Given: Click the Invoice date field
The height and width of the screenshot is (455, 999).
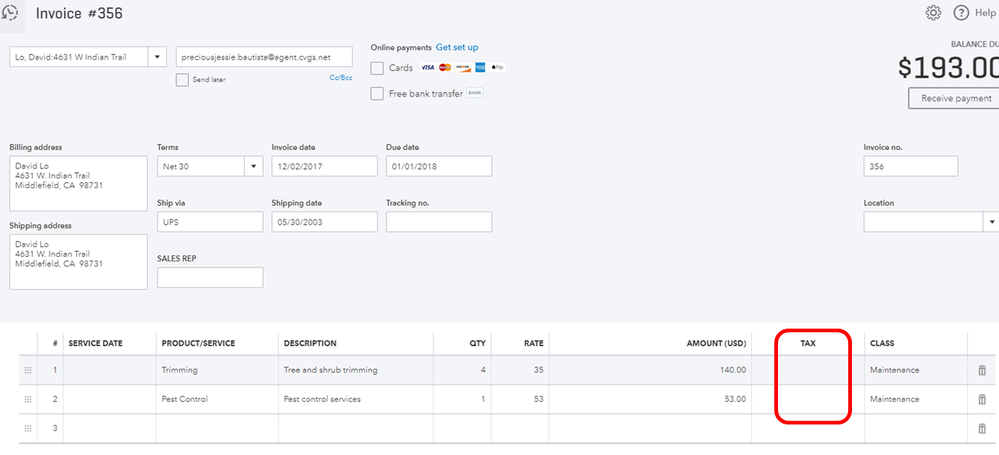Looking at the screenshot, I should [x=323, y=166].
